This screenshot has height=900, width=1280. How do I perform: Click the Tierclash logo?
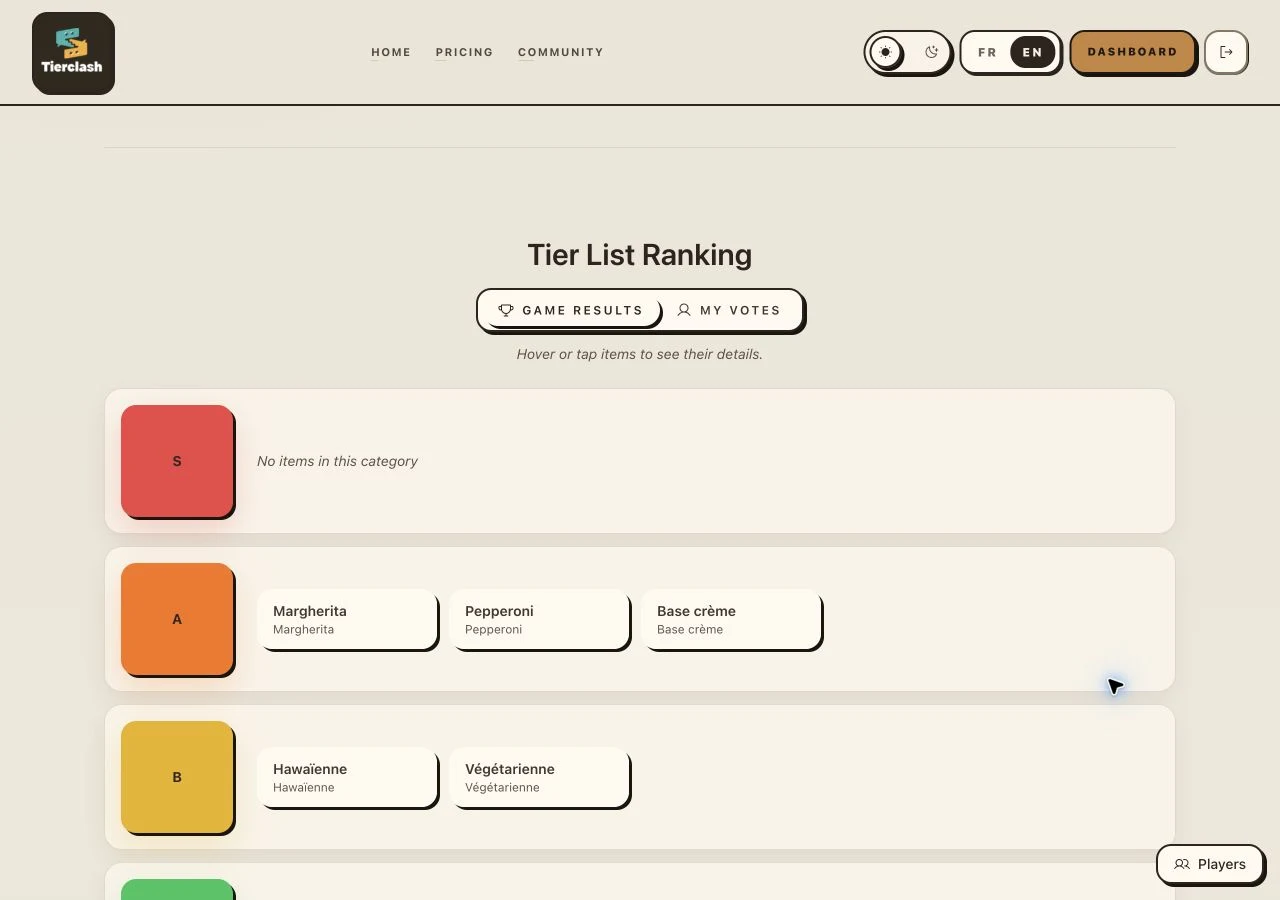(x=73, y=53)
